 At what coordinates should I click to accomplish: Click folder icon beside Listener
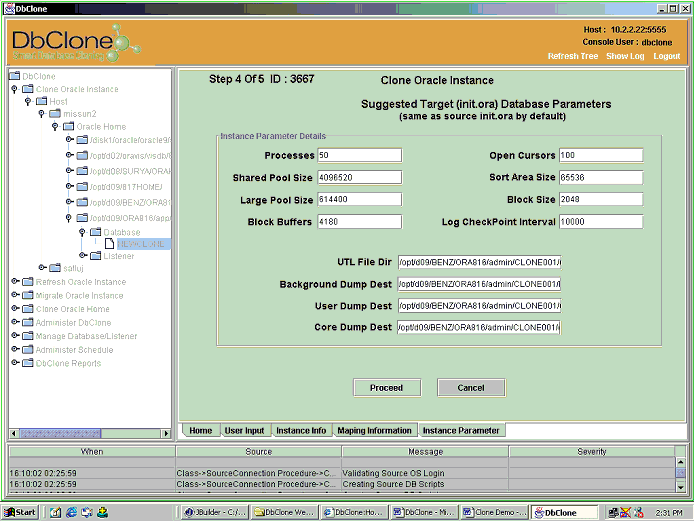click(x=96, y=256)
